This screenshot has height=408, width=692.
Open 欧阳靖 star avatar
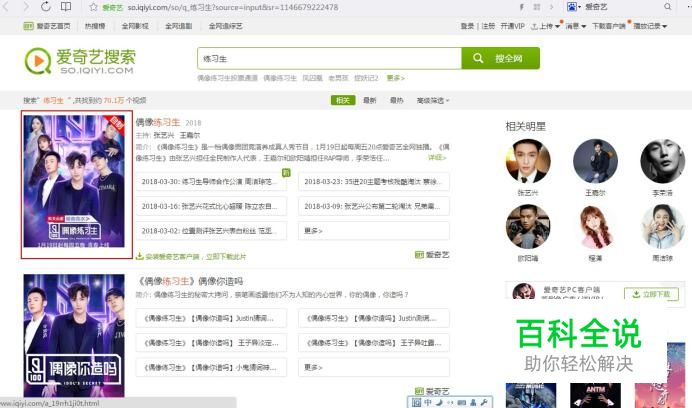(528, 227)
